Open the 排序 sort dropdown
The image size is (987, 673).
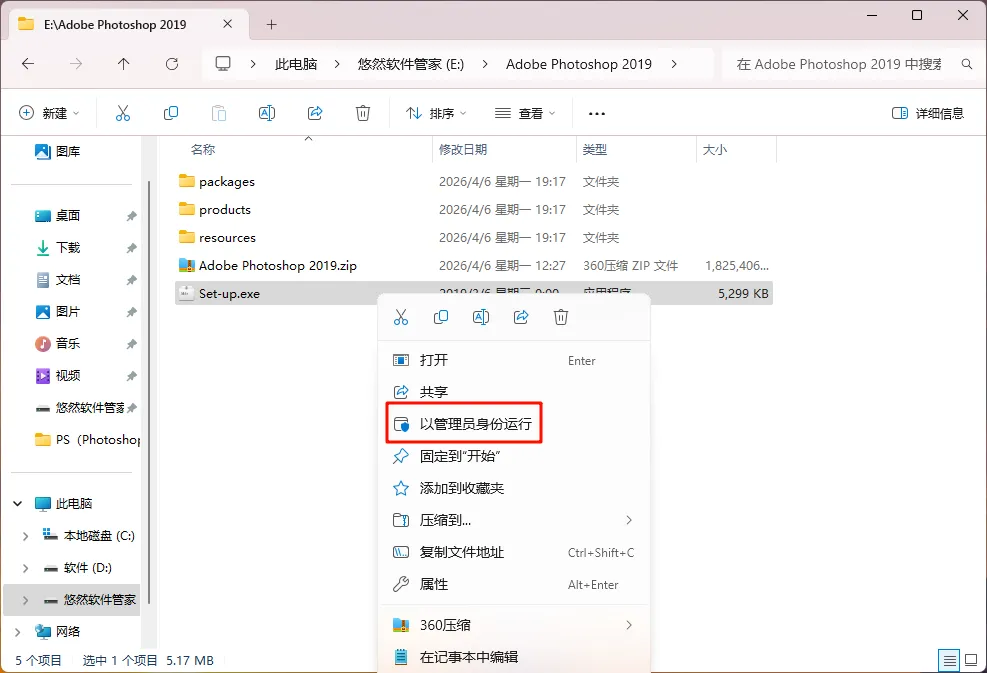click(436, 113)
